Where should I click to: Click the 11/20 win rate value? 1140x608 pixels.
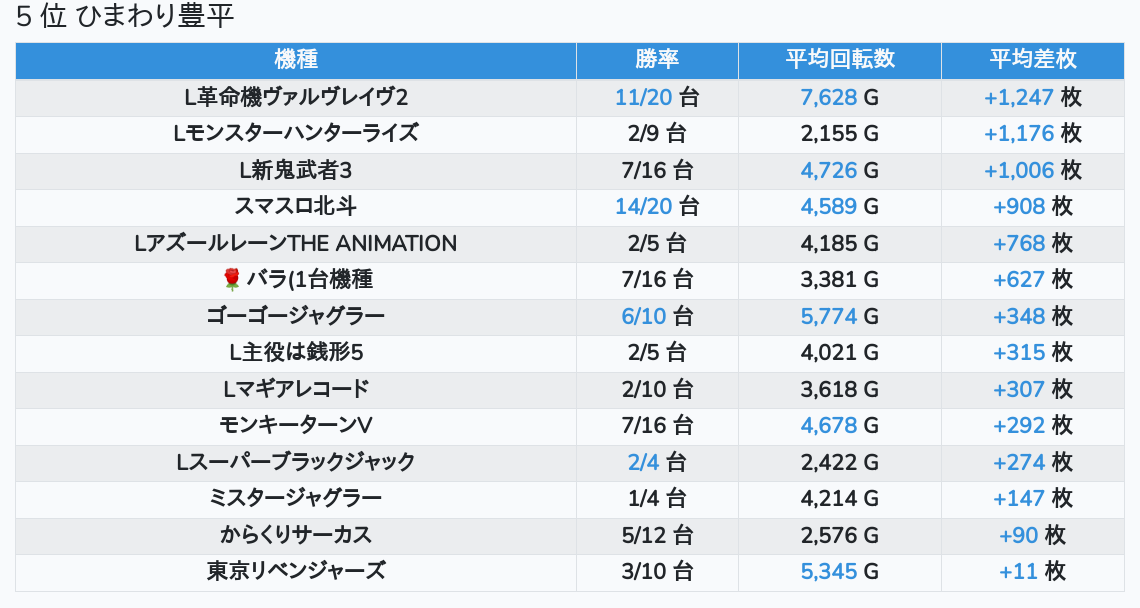click(643, 97)
